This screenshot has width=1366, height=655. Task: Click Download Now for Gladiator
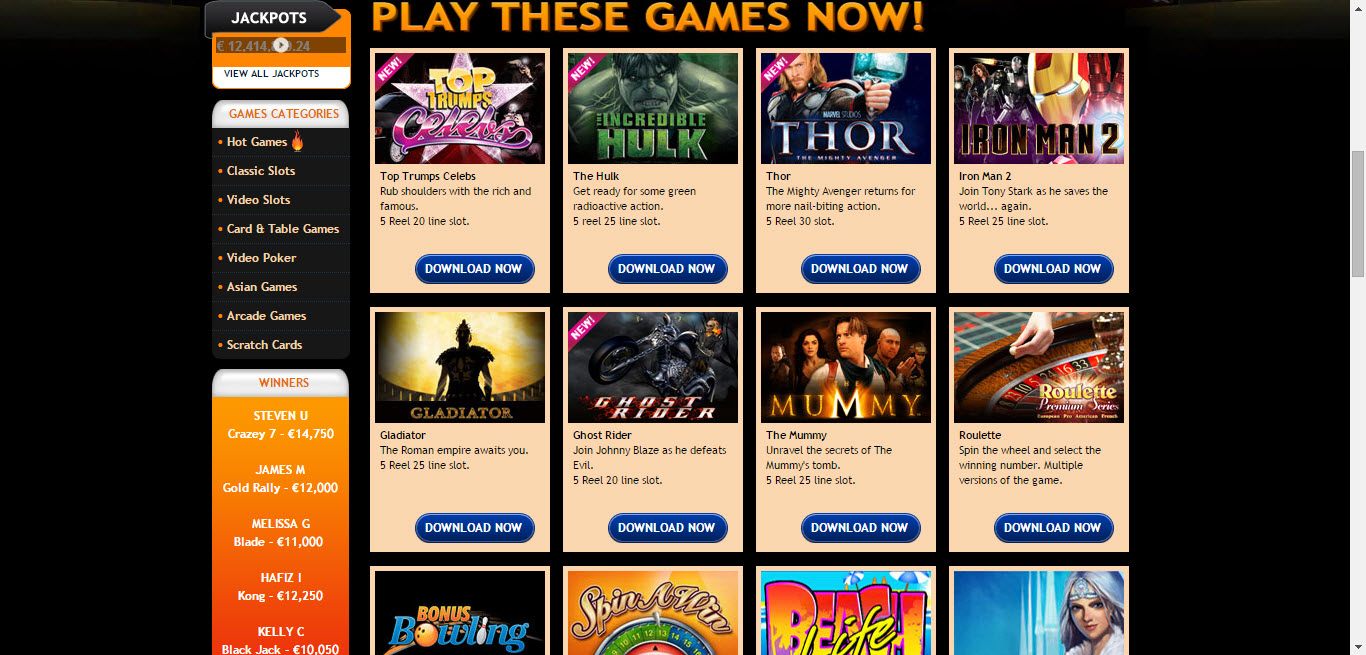[475, 527]
